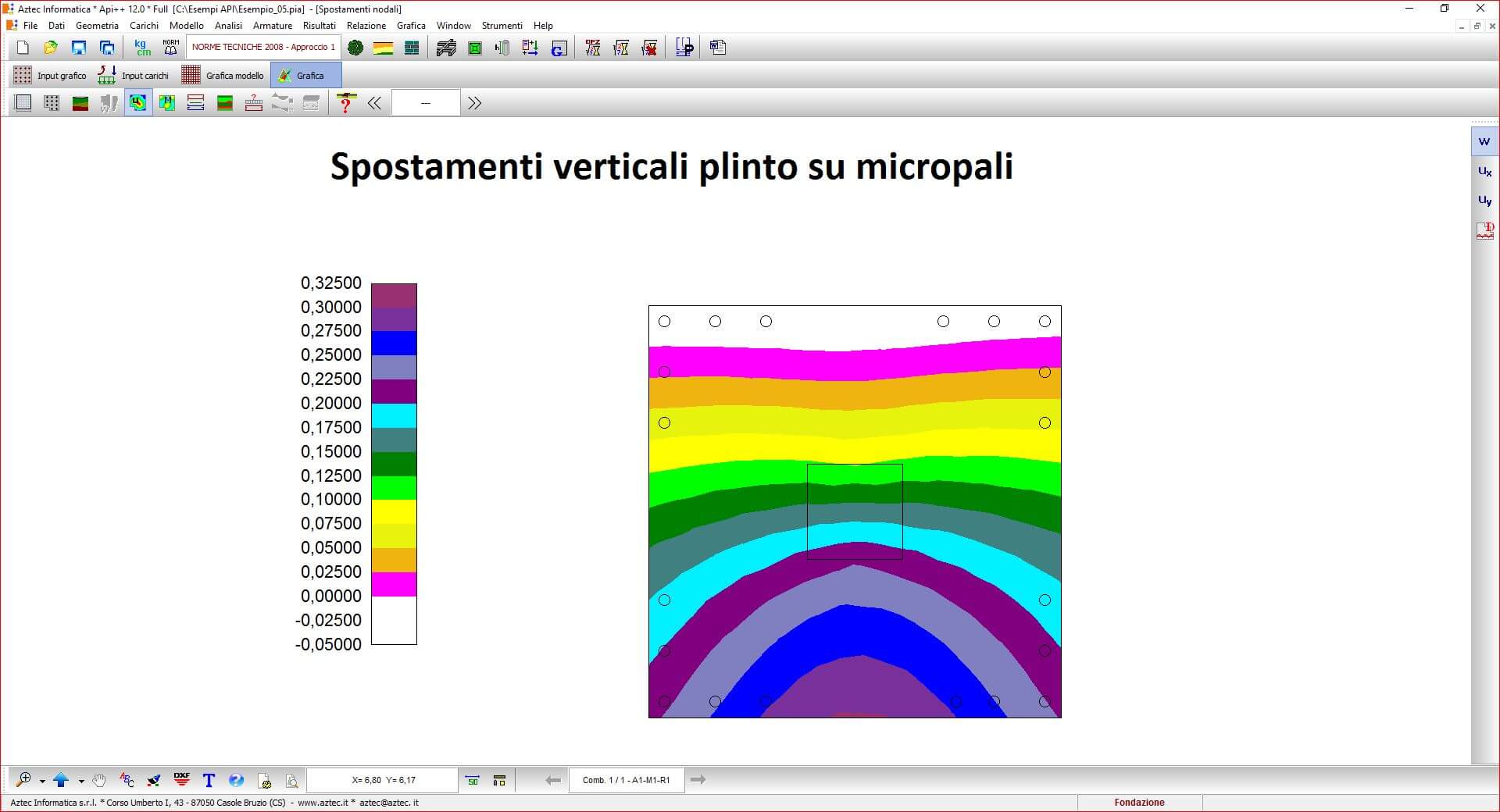1500x812 pixels.
Task: Click the Input carichi button
Action: 134,76
